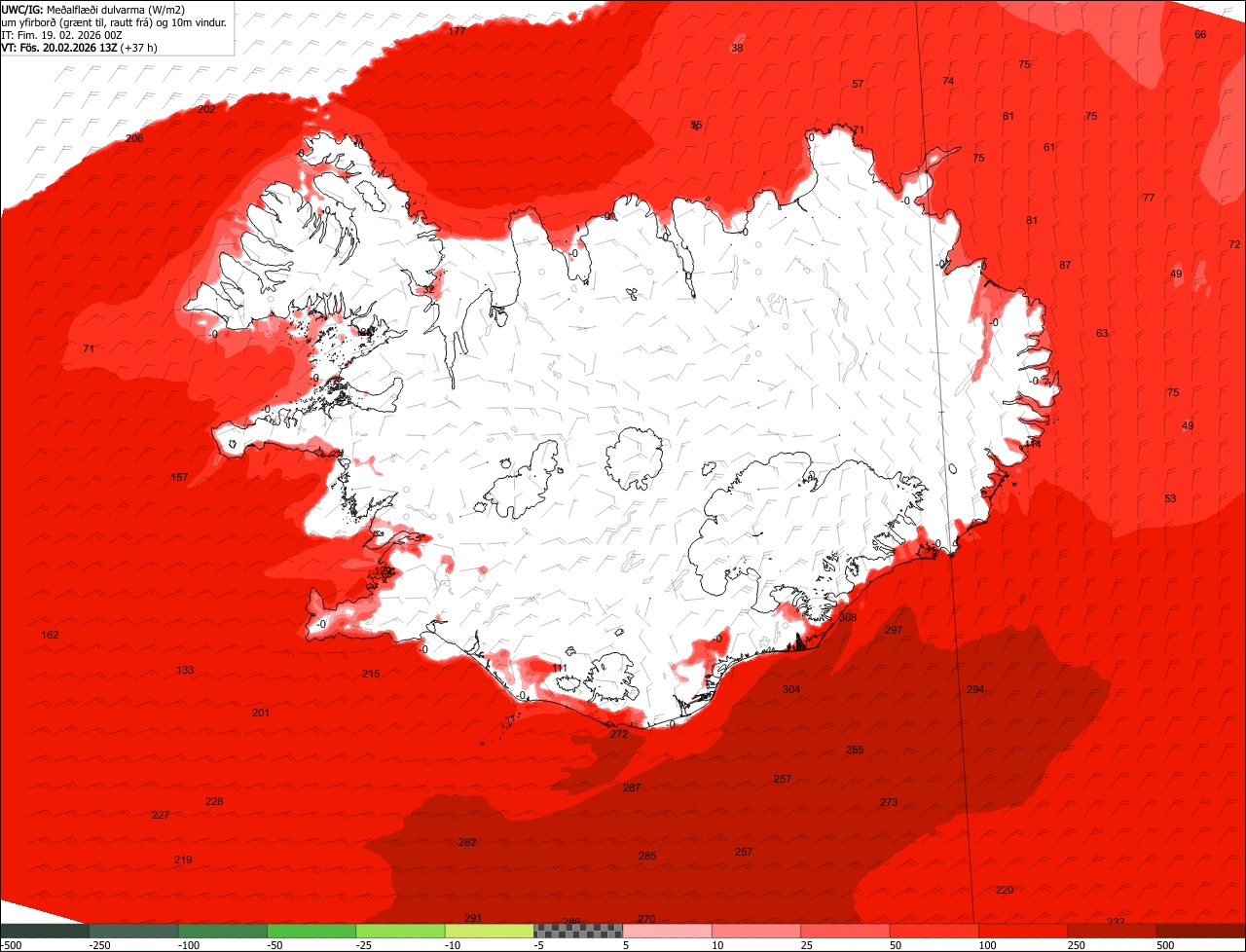Select the swatch between 100 and 250

pos(1024,931)
